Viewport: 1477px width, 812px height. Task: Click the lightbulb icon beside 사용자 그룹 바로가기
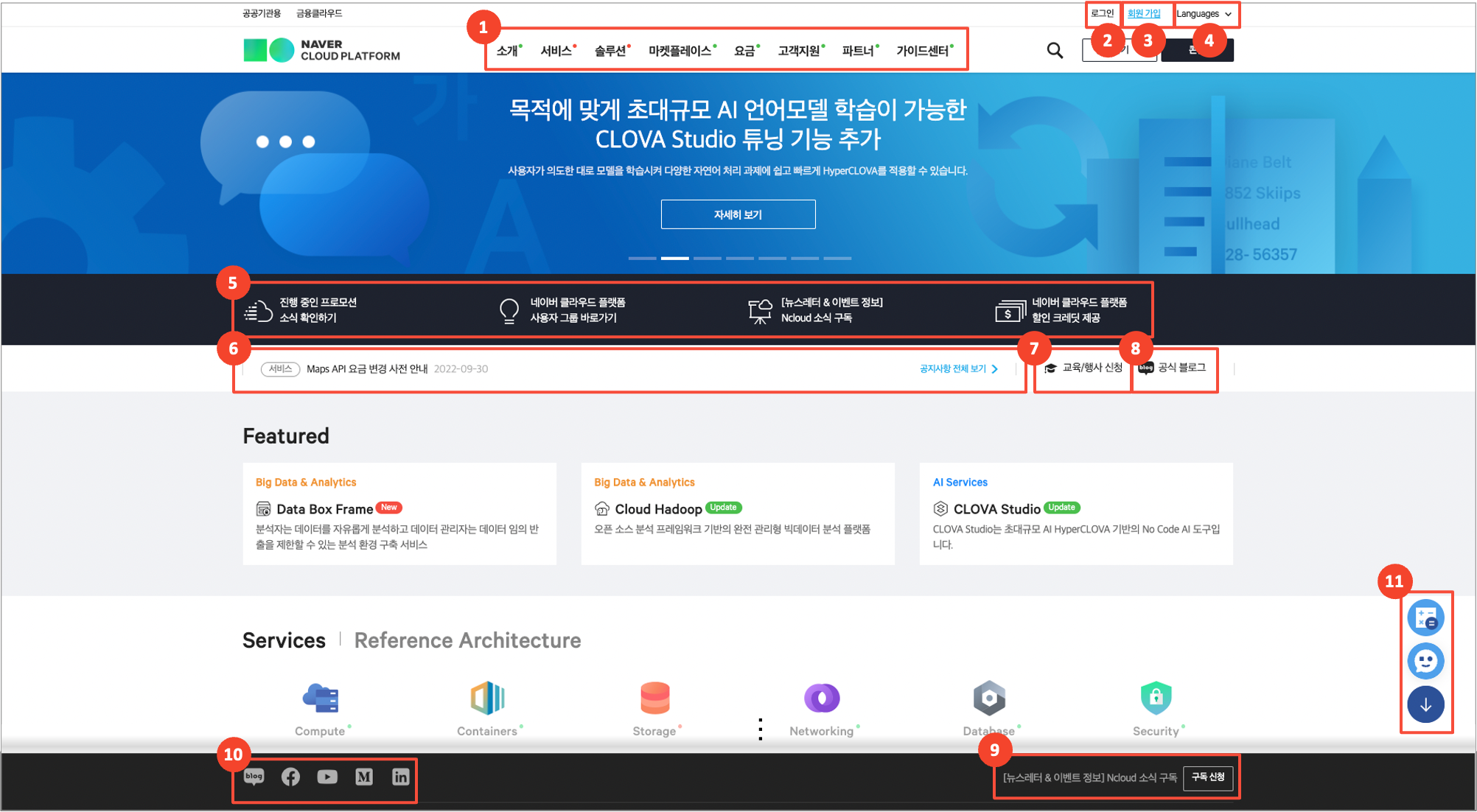(509, 310)
